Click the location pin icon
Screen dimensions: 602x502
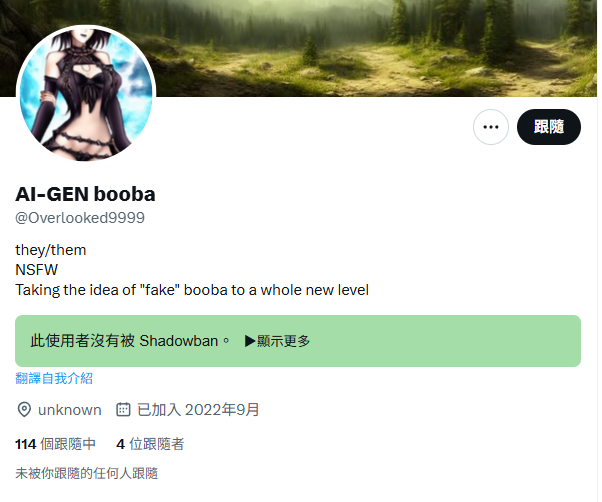point(24,410)
